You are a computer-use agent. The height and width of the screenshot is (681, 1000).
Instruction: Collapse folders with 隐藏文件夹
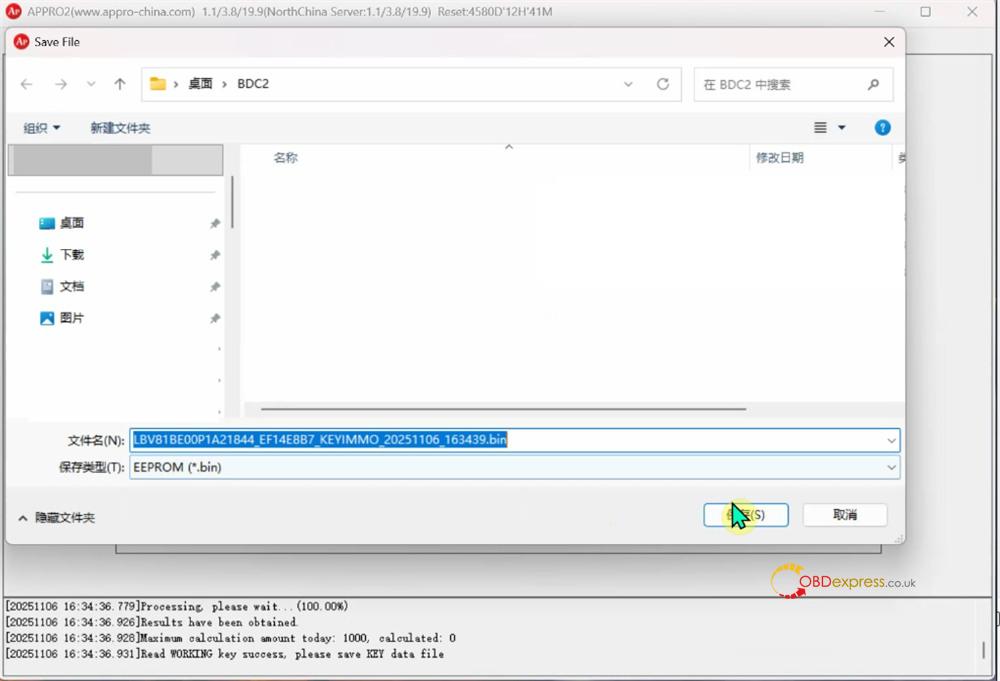coord(57,518)
